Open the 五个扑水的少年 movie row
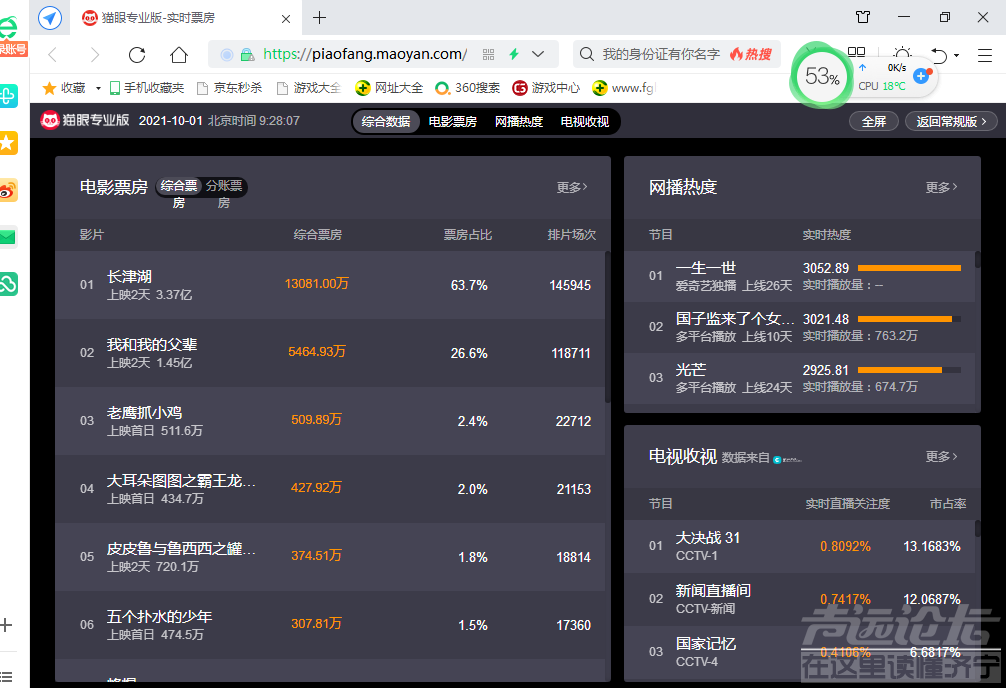The image size is (1006, 688). point(330,625)
